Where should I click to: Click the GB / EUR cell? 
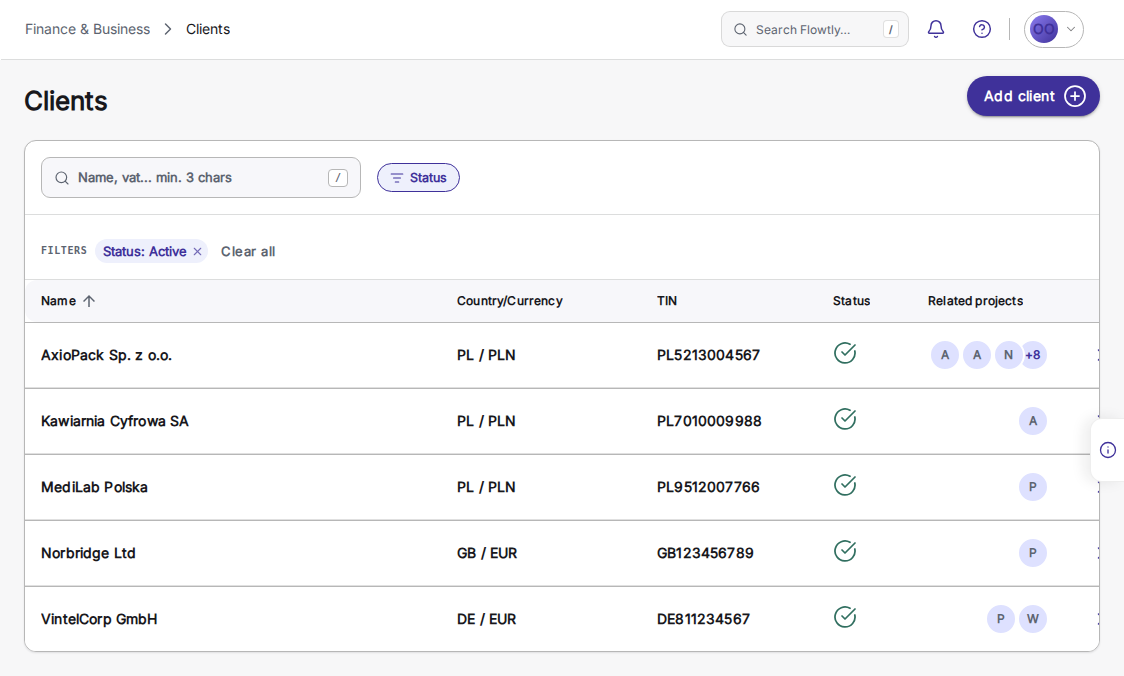pos(487,553)
